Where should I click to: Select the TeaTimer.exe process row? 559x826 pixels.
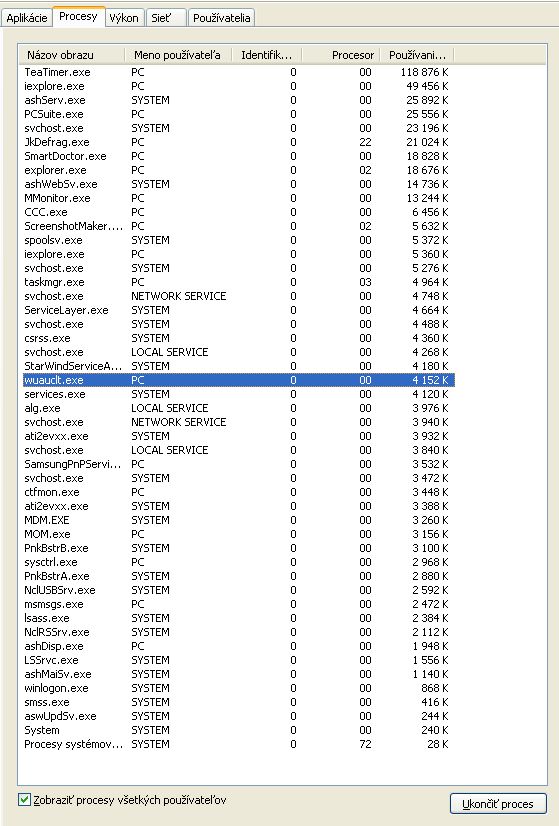tap(239, 72)
